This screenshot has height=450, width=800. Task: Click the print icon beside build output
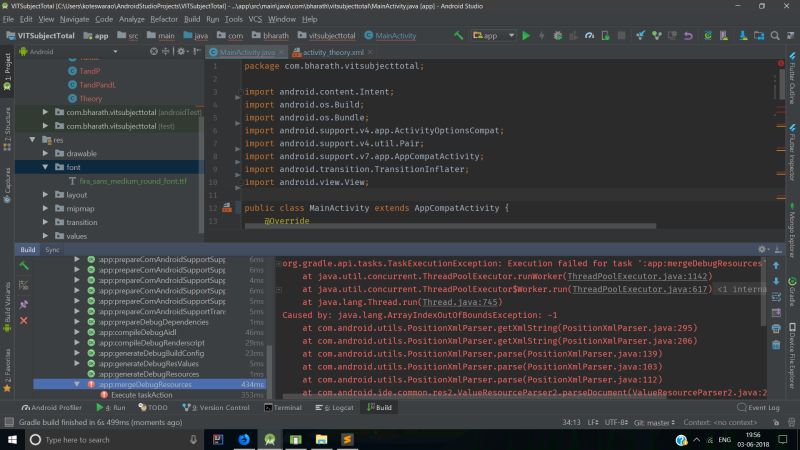776,329
